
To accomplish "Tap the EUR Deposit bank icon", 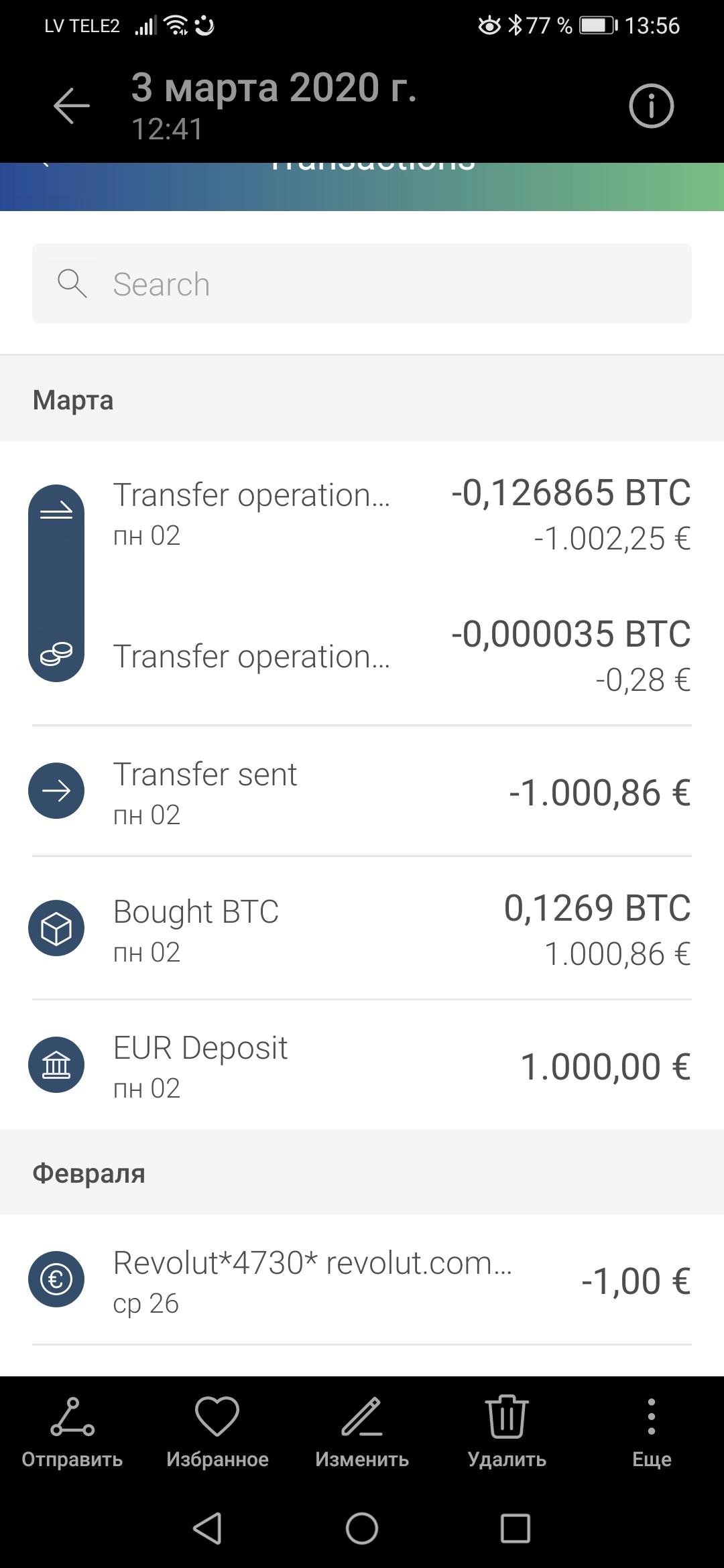I will 56,1065.
